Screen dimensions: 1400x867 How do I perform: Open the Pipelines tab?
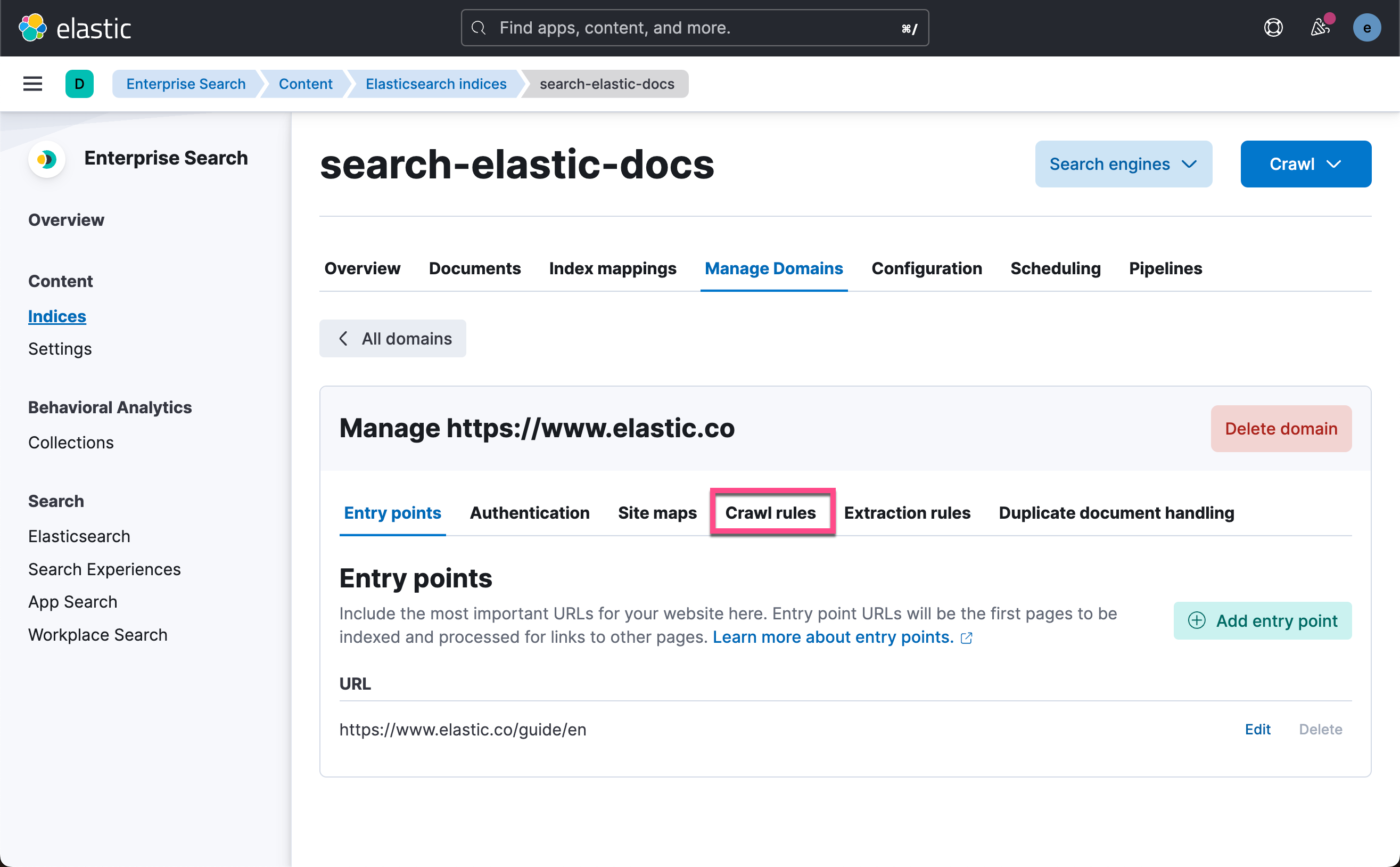[x=1165, y=268]
